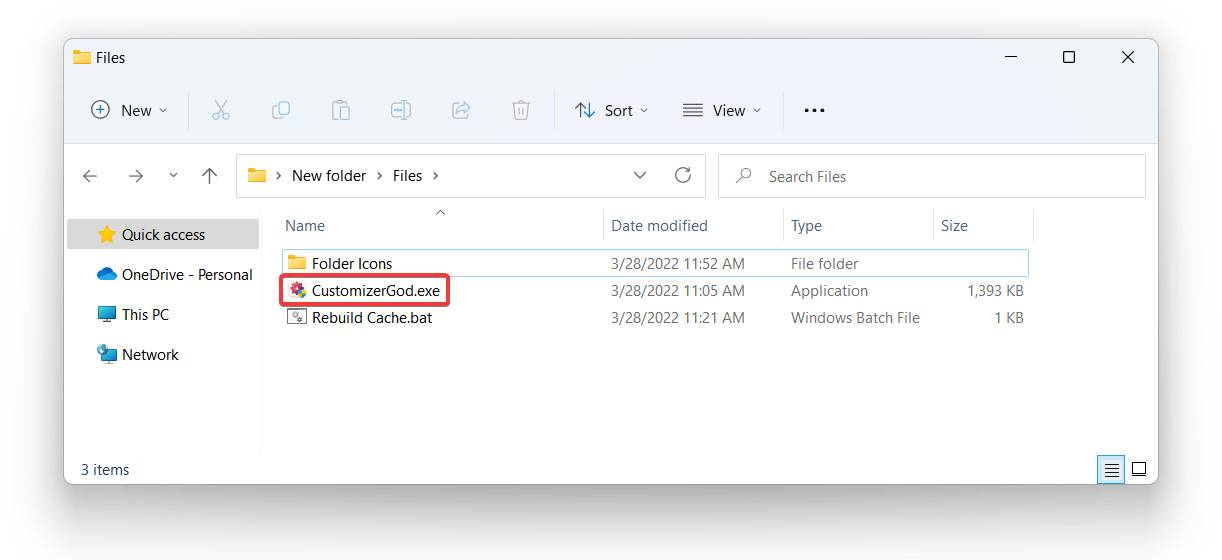Navigate to New folder in breadcrumb
Image resolution: width=1222 pixels, height=560 pixels.
pyautogui.click(x=329, y=176)
